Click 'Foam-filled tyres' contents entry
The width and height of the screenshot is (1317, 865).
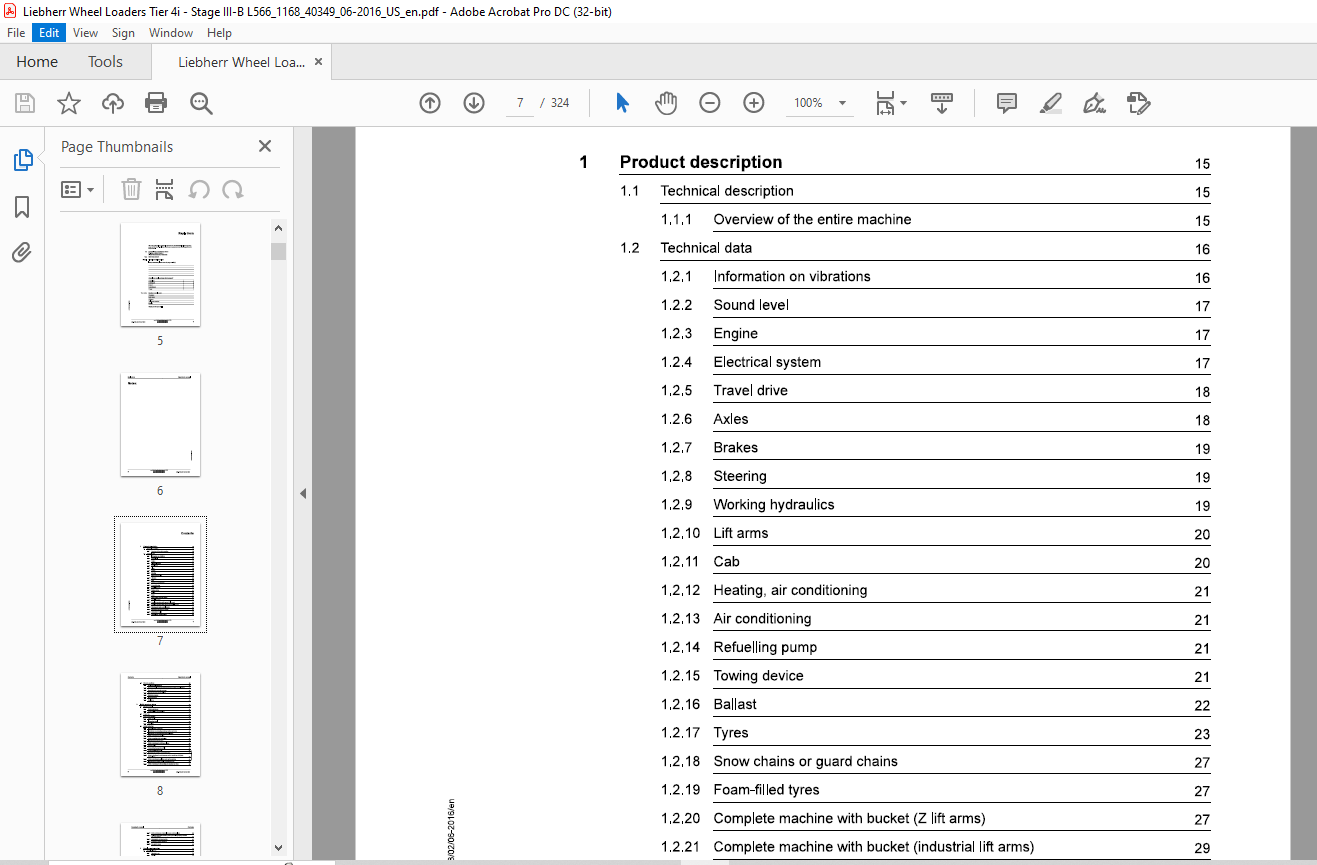pos(766,790)
